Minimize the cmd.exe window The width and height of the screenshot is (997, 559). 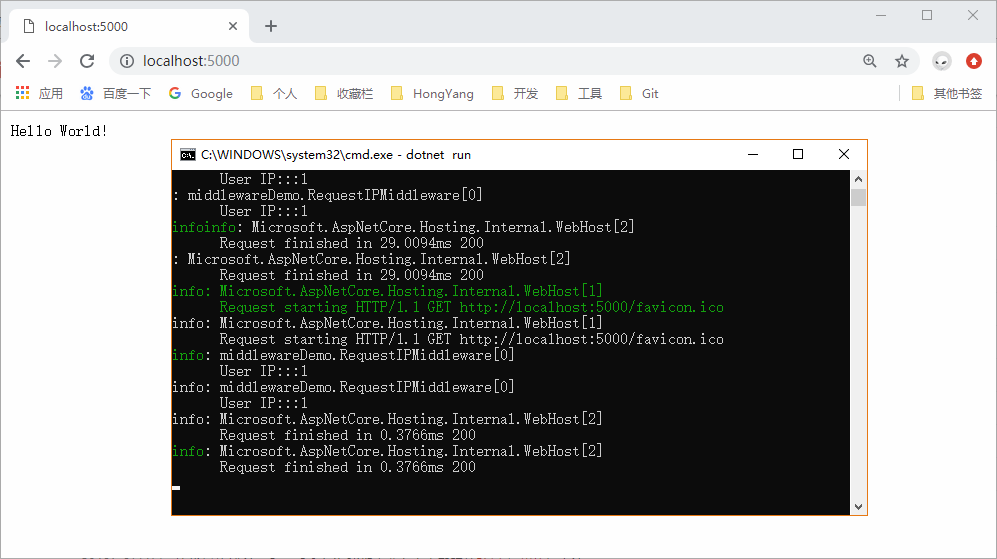[x=753, y=155]
